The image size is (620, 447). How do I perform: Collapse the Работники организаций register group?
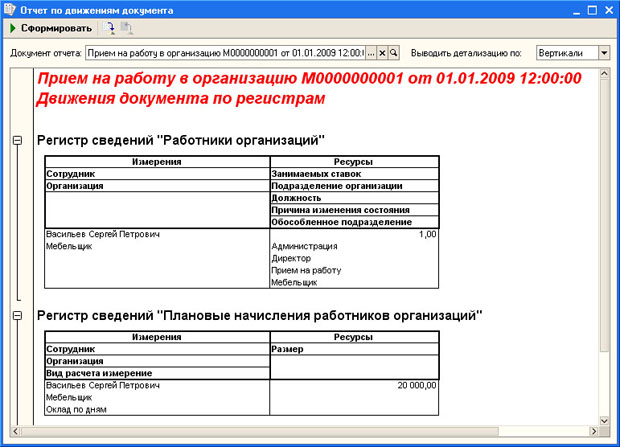[x=17, y=140]
